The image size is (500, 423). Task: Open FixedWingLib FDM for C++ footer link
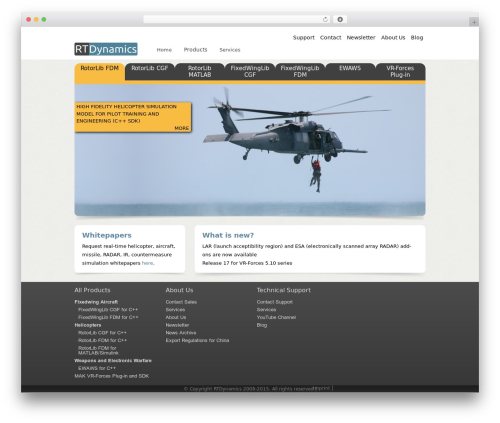108,317
